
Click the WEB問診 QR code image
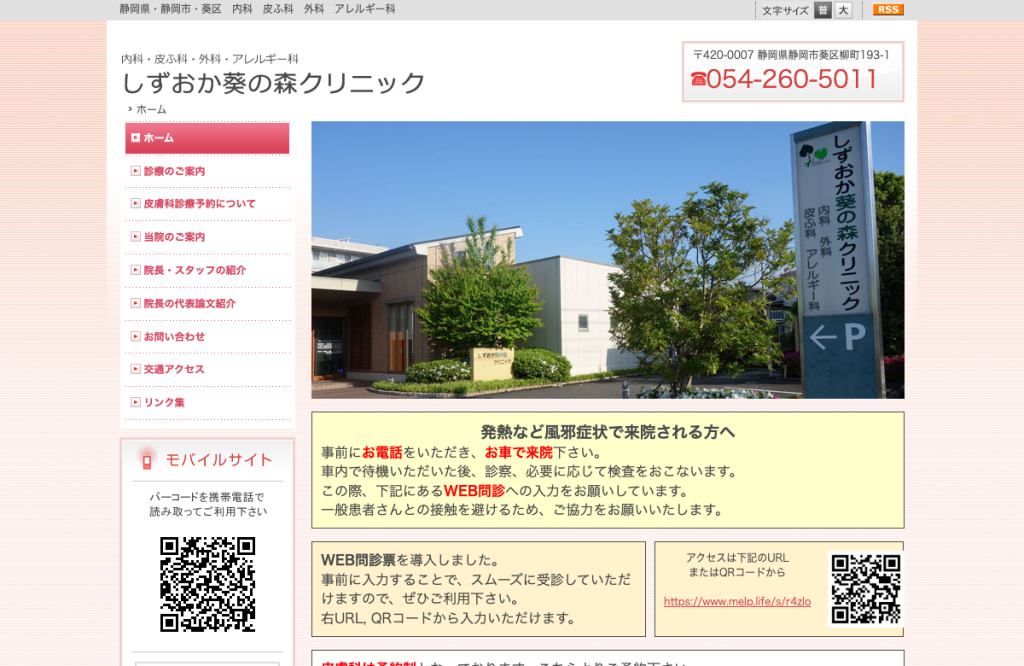click(866, 589)
